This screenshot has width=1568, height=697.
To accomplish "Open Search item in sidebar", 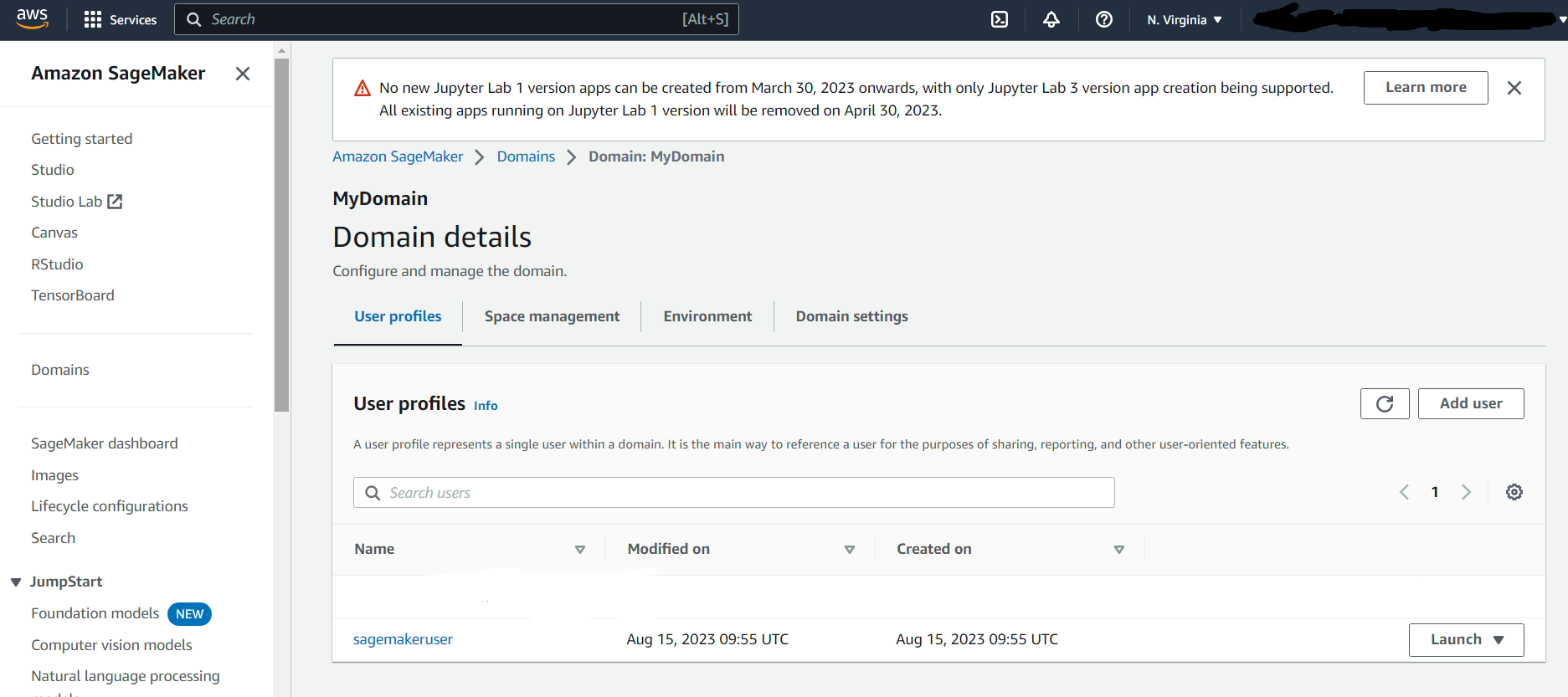I will (x=54, y=538).
